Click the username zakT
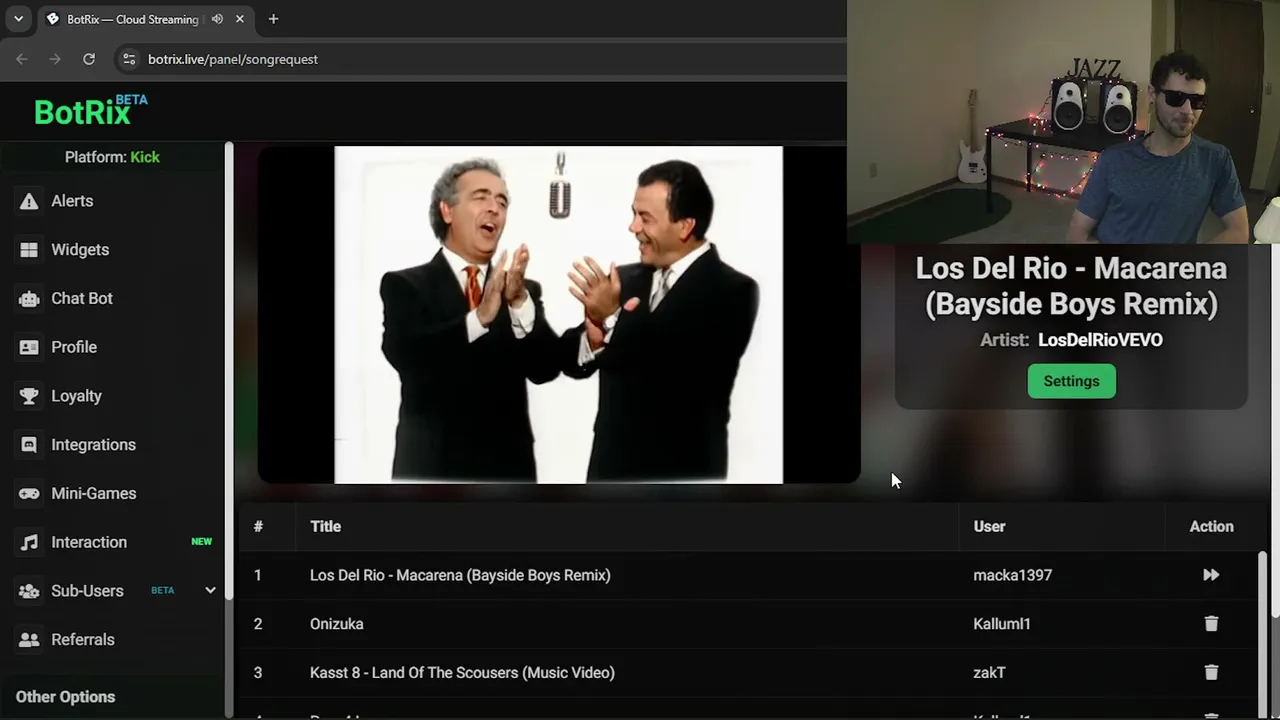This screenshot has height=720, width=1280. [x=989, y=673]
